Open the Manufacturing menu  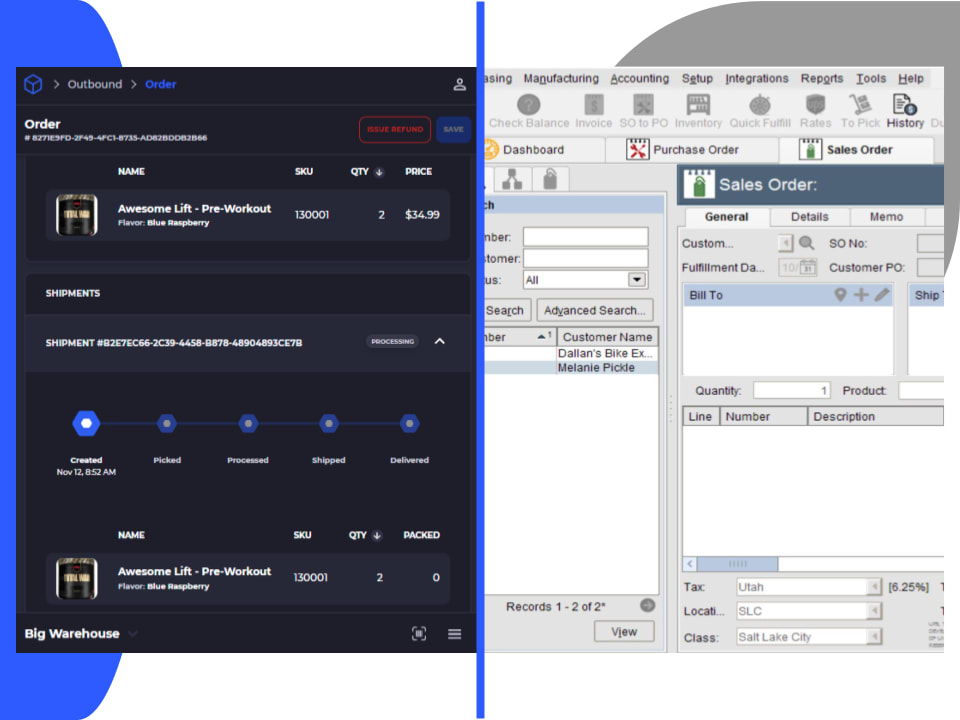click(x=561, y=78)
